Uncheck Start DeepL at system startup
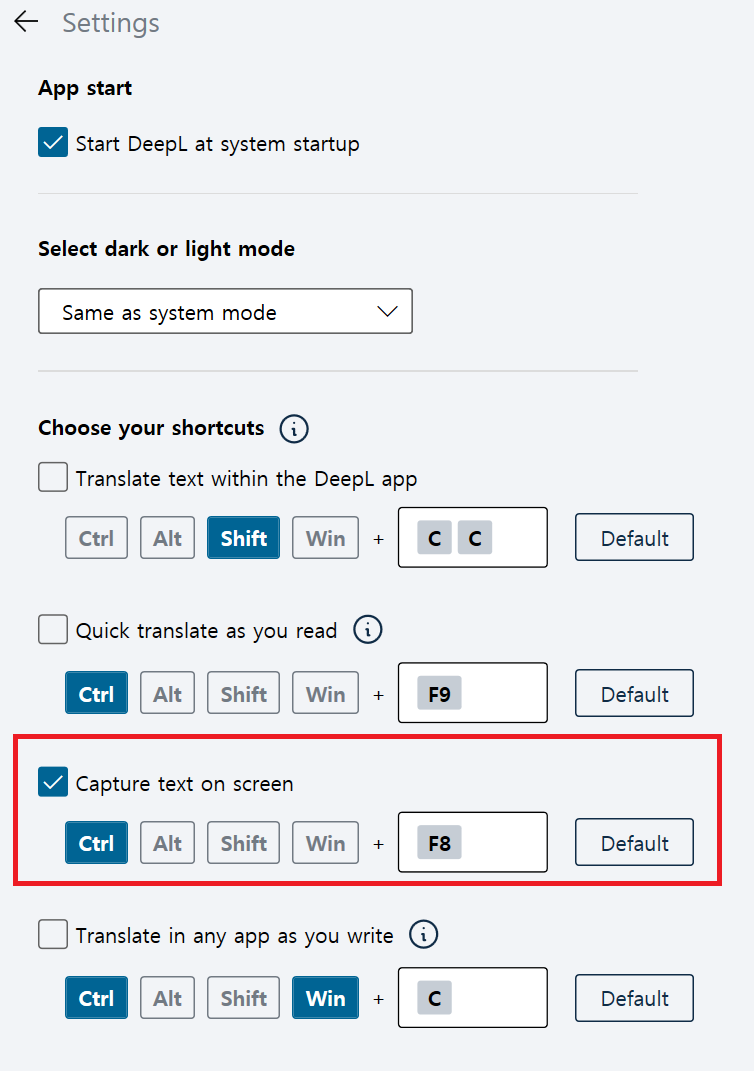This screenshot has width=754, height=1071. point(53,142)
